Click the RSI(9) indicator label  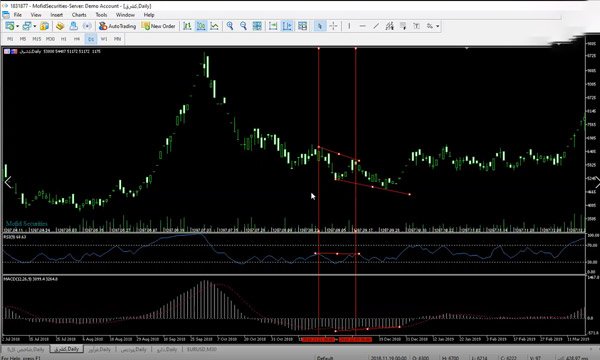coord(15,237)
